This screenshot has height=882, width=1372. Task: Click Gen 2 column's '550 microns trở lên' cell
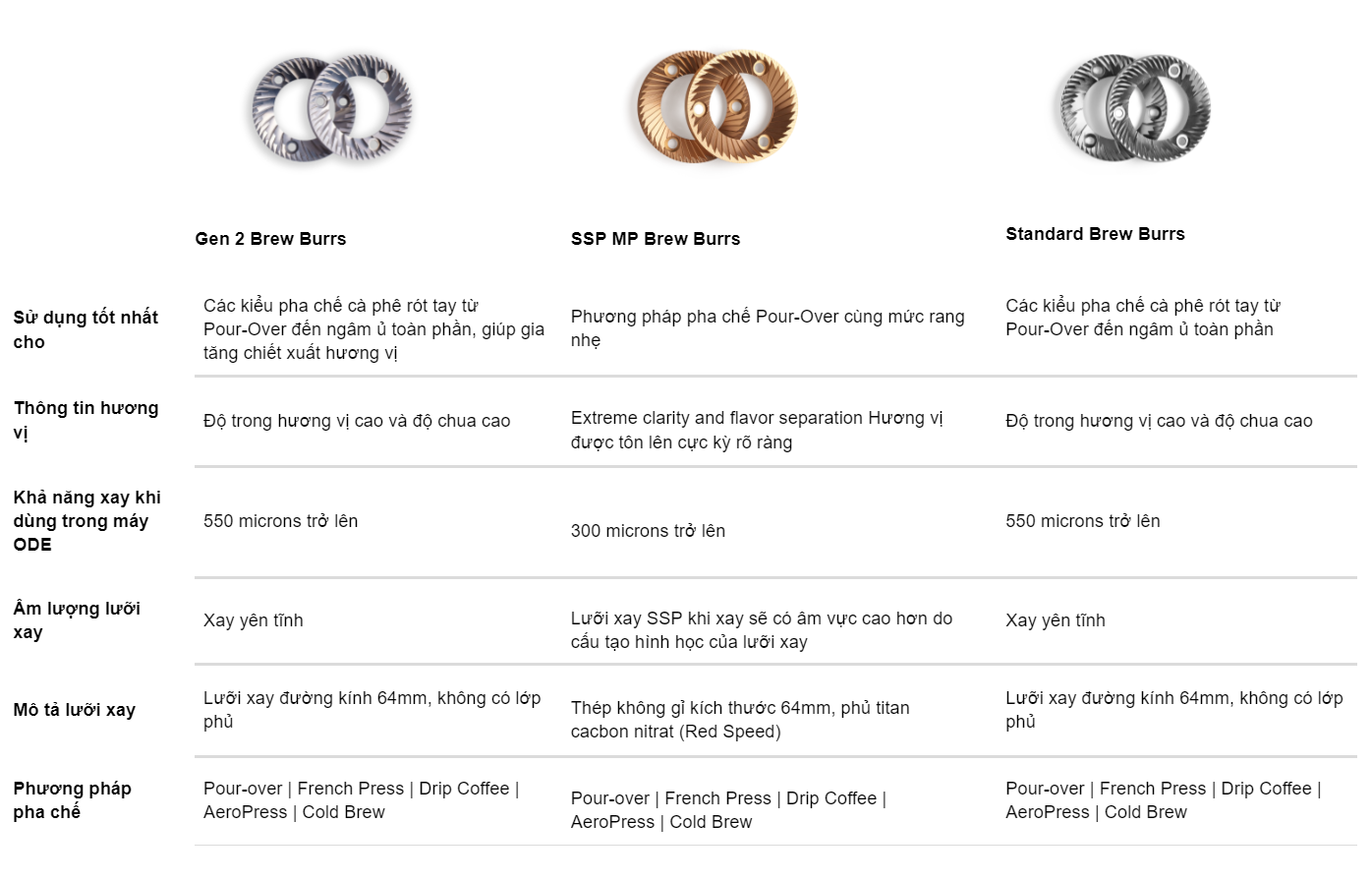(280, 521)
